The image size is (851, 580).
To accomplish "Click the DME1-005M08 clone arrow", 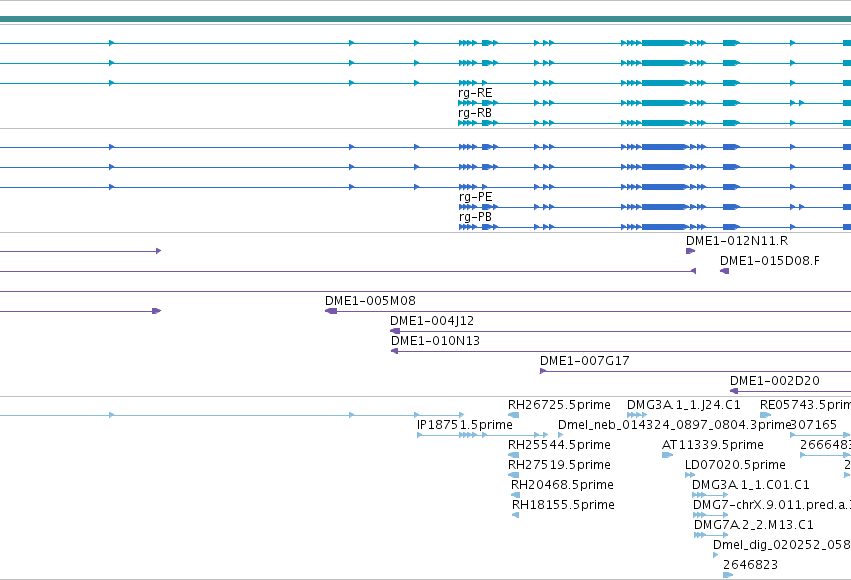I will click(x=331, y=311).
